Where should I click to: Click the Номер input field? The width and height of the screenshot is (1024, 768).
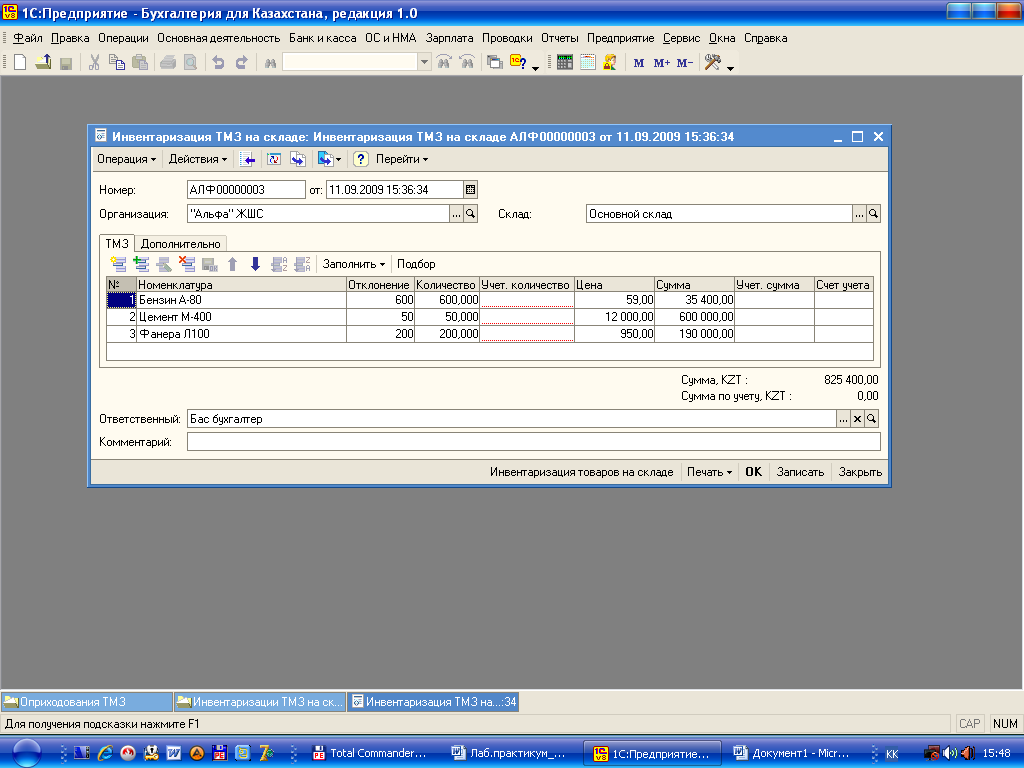(x=246, y=190)
